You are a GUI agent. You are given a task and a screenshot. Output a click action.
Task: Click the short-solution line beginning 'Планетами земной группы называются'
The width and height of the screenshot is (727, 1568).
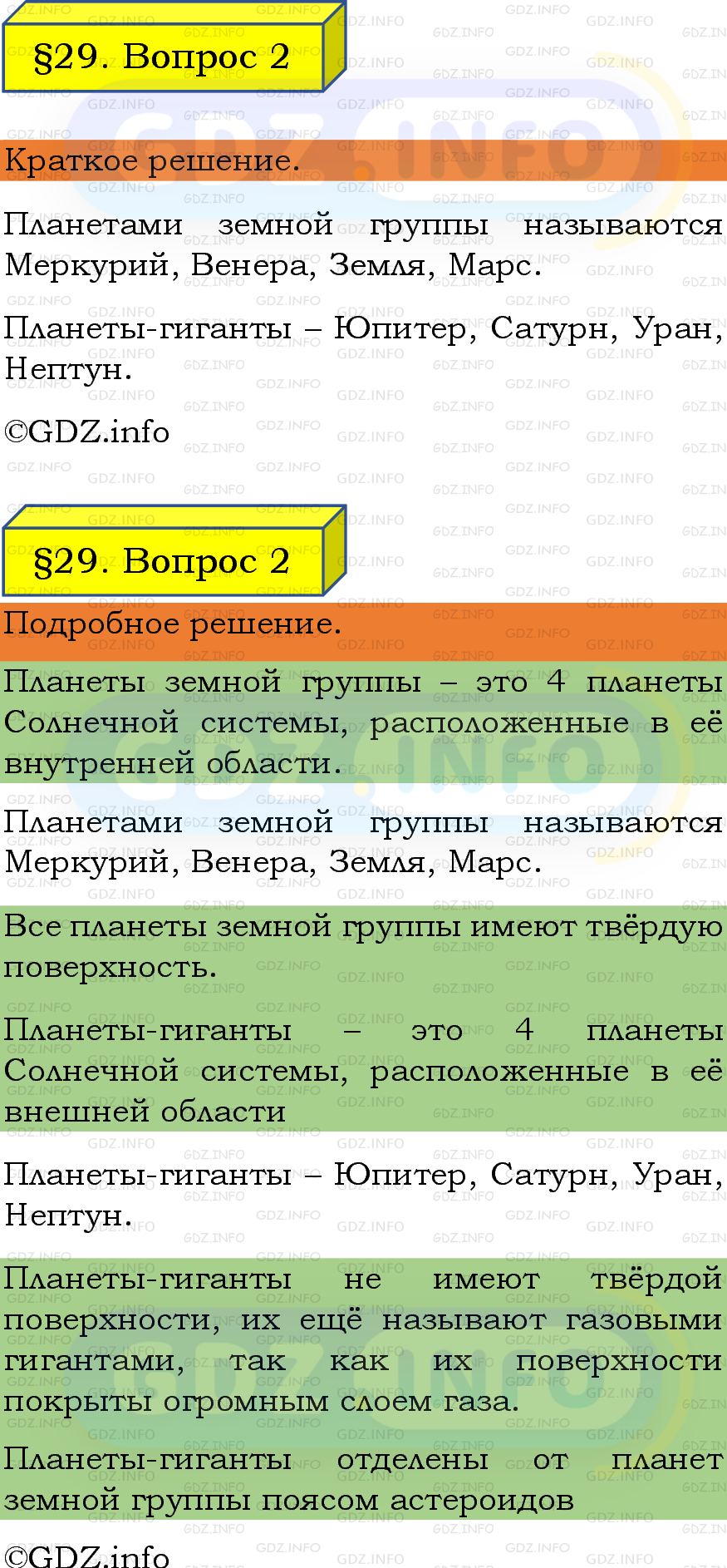point(363,224)
